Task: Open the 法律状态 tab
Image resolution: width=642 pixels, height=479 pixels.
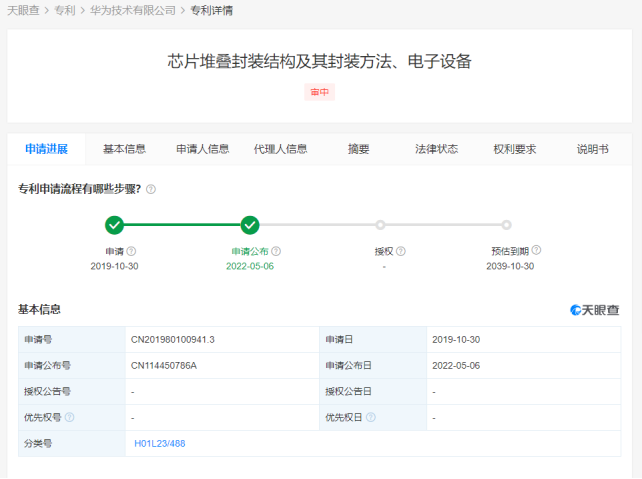Action: [436, 149]
